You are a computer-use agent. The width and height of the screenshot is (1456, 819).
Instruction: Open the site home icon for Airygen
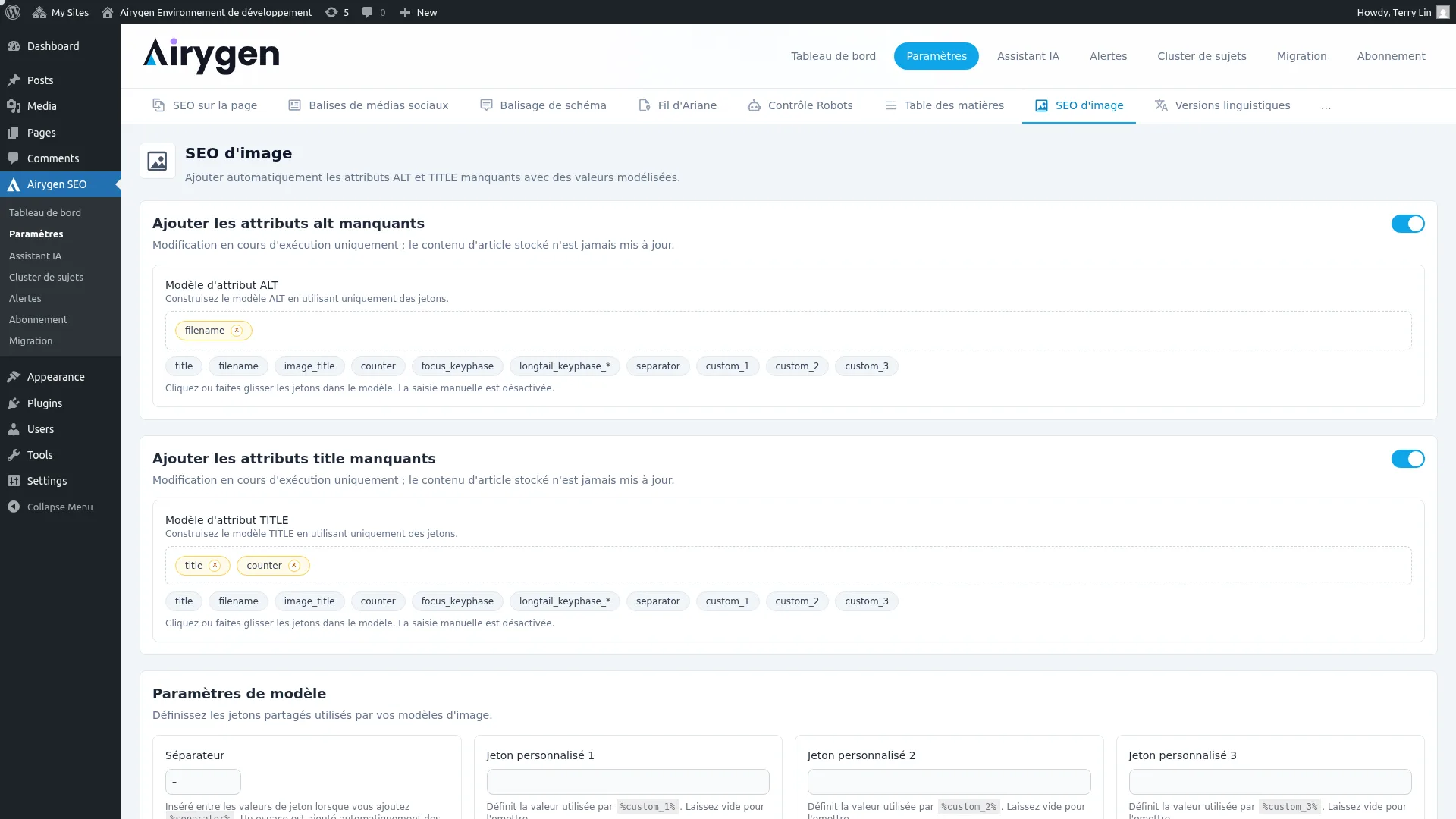tap(108, 12)
